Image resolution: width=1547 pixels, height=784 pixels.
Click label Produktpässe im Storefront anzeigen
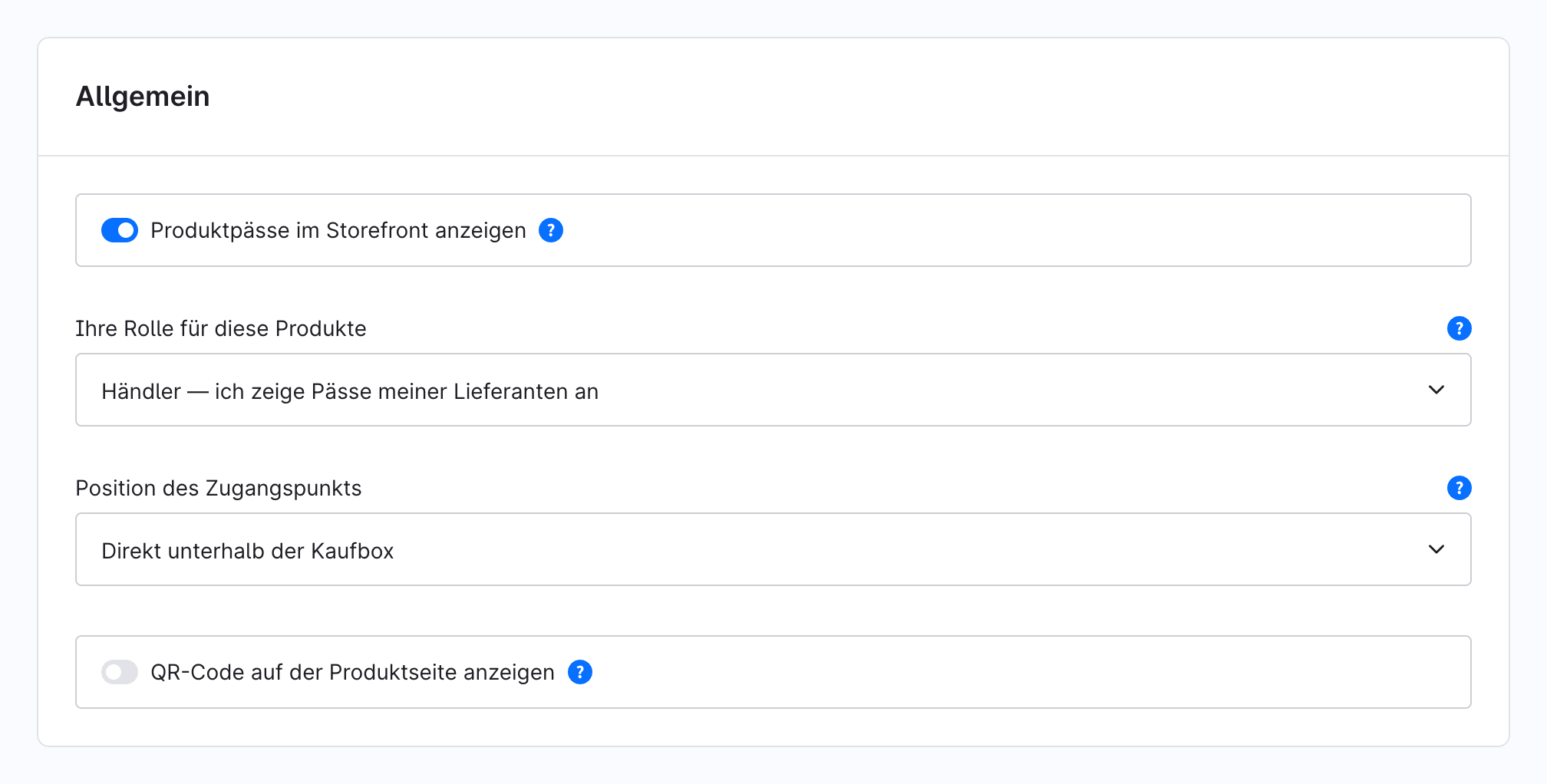coord(338,230)
